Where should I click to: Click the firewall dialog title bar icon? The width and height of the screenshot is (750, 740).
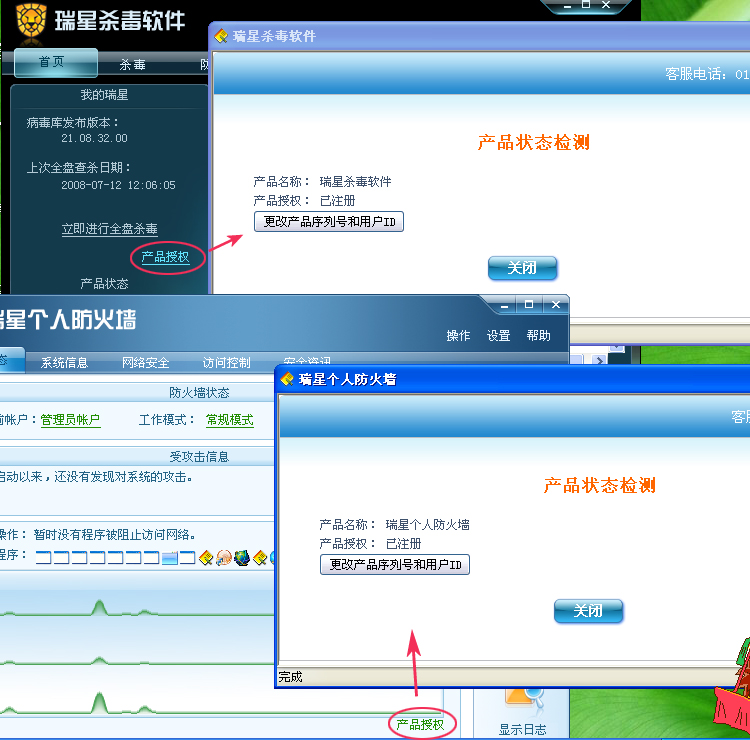click(287, 379)
